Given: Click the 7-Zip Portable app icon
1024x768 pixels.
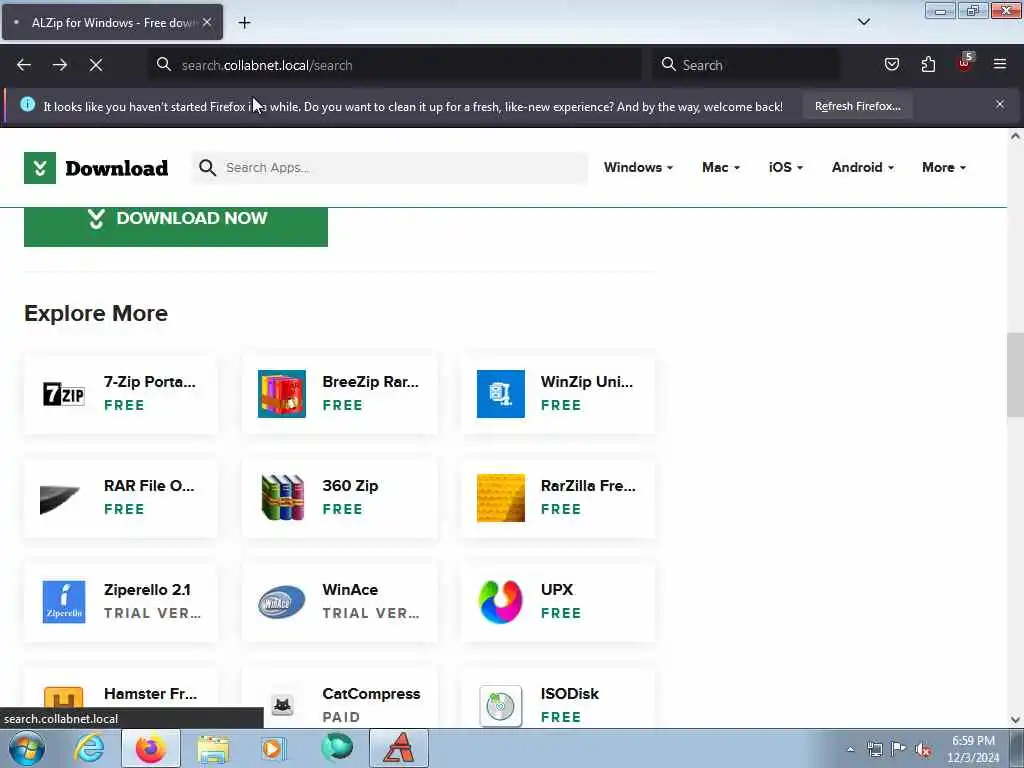Looking at the screenshot, I should pyautogui.click(x=63, y=394).
